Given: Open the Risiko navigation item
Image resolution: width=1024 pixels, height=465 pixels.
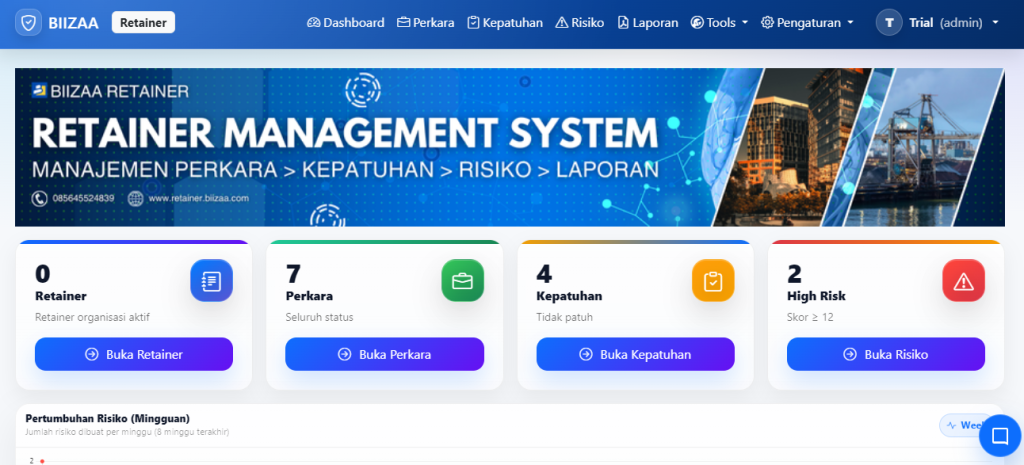Looking at the screenshot, I should pos(579,23).
